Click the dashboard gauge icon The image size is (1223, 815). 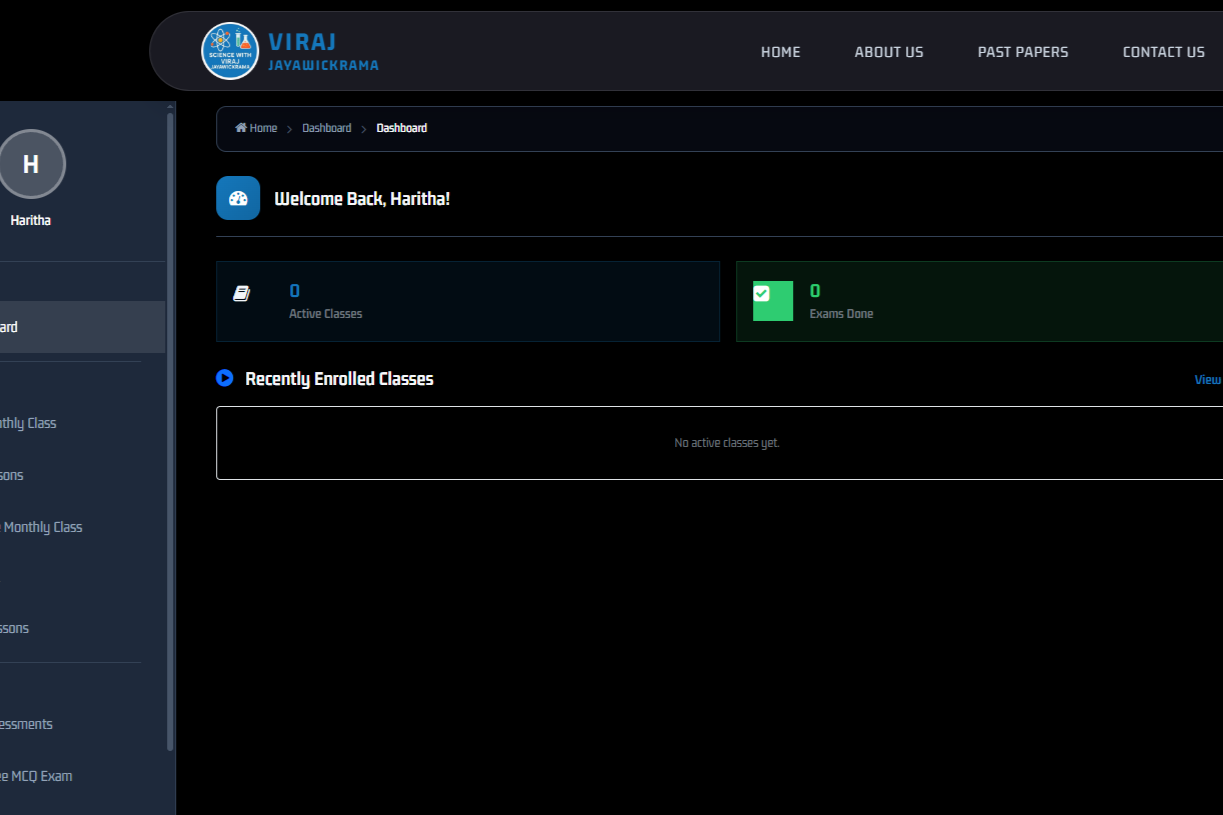[x=238, y=198]
